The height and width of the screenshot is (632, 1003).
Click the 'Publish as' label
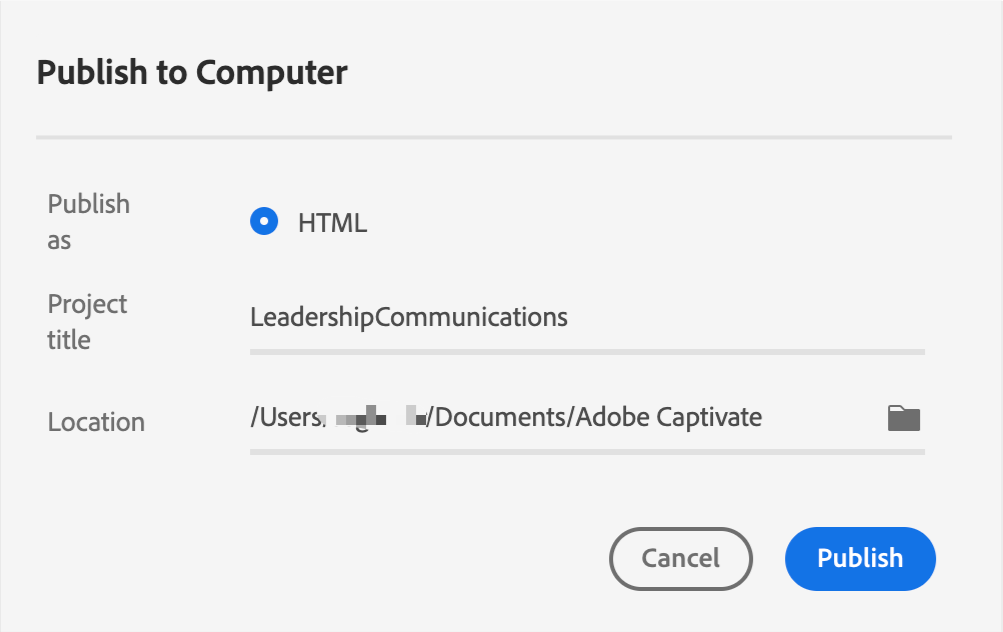pyautogui.click(x=88, y=221)
